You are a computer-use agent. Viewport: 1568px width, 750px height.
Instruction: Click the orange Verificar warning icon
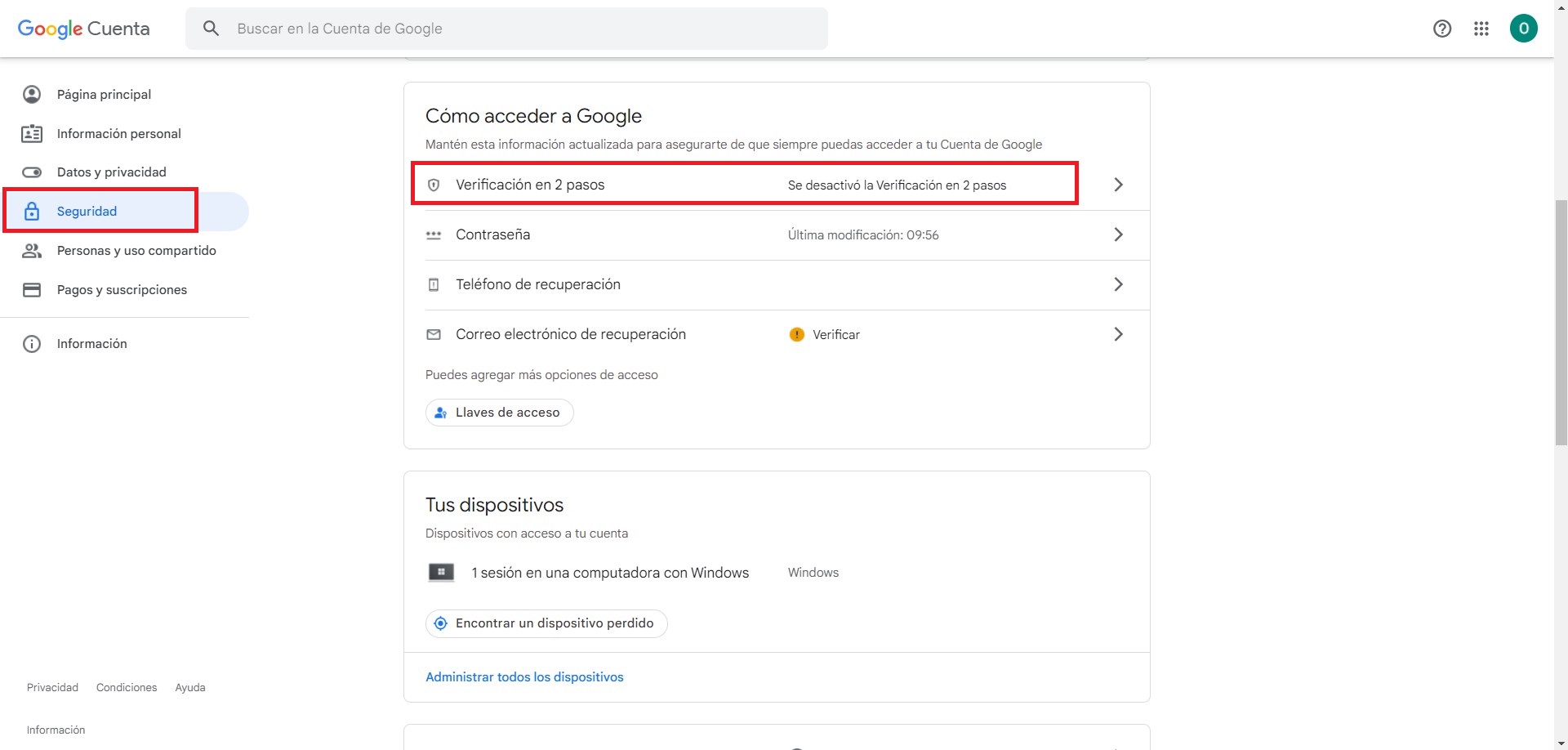pyautogui.click(x=796, y=334)
